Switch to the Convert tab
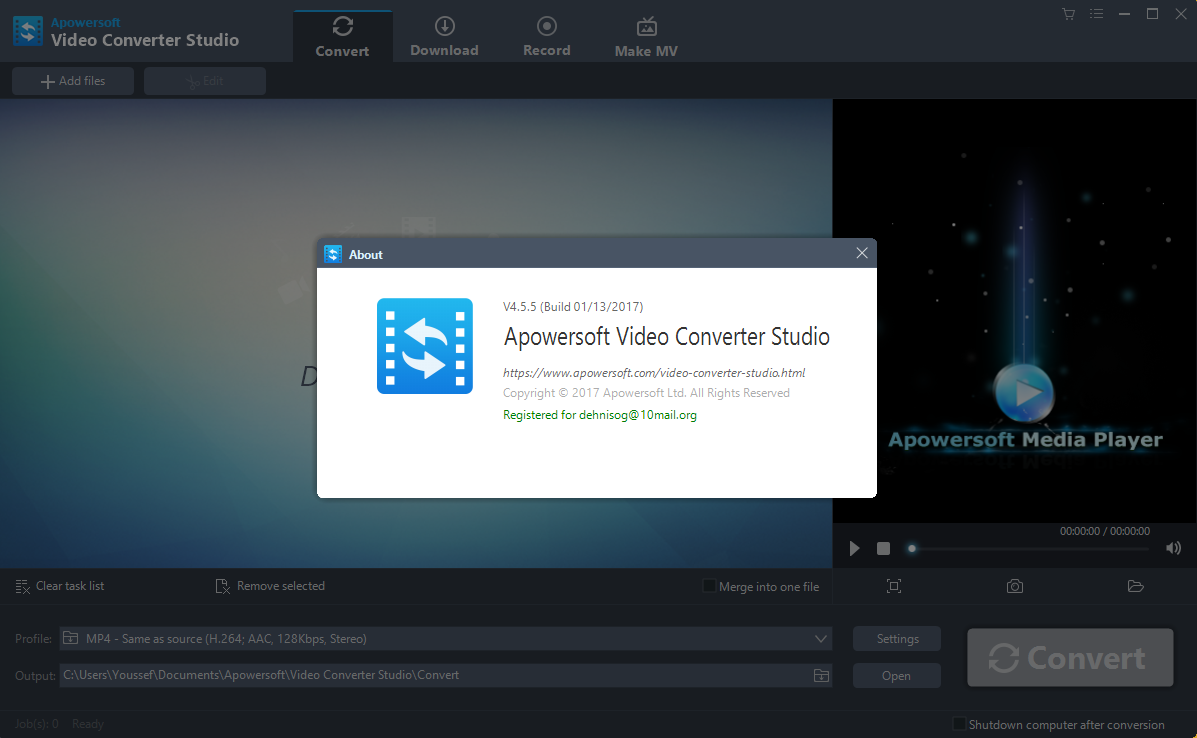Screen dimensions: 1197x738 [343, 37]
